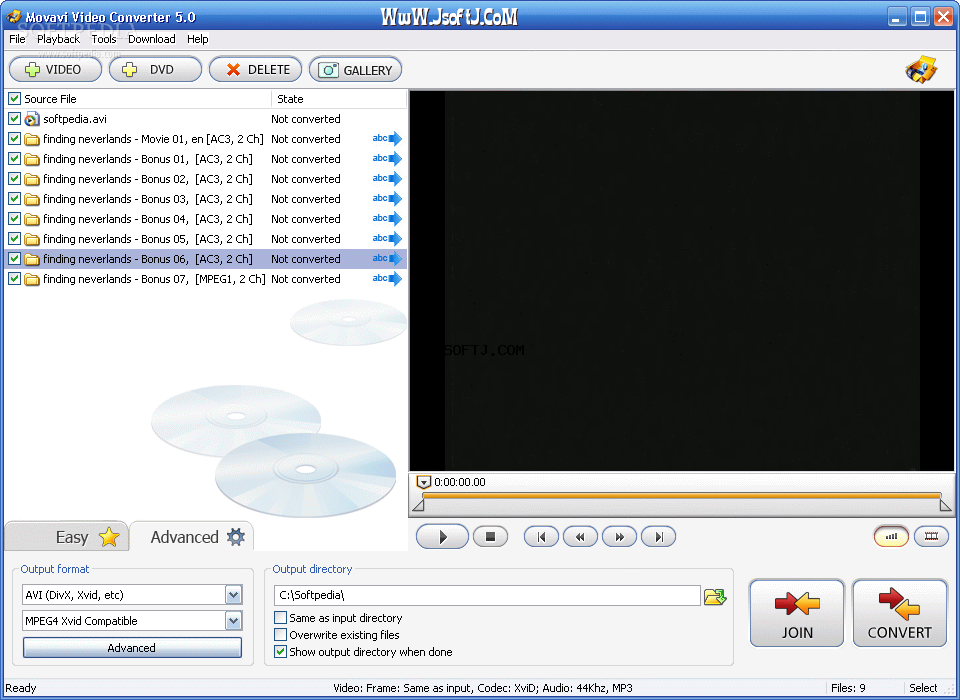The height and width of the screenshot is (700, 960).
Task: Open the Download menu
Action: (x=151, y=39)
